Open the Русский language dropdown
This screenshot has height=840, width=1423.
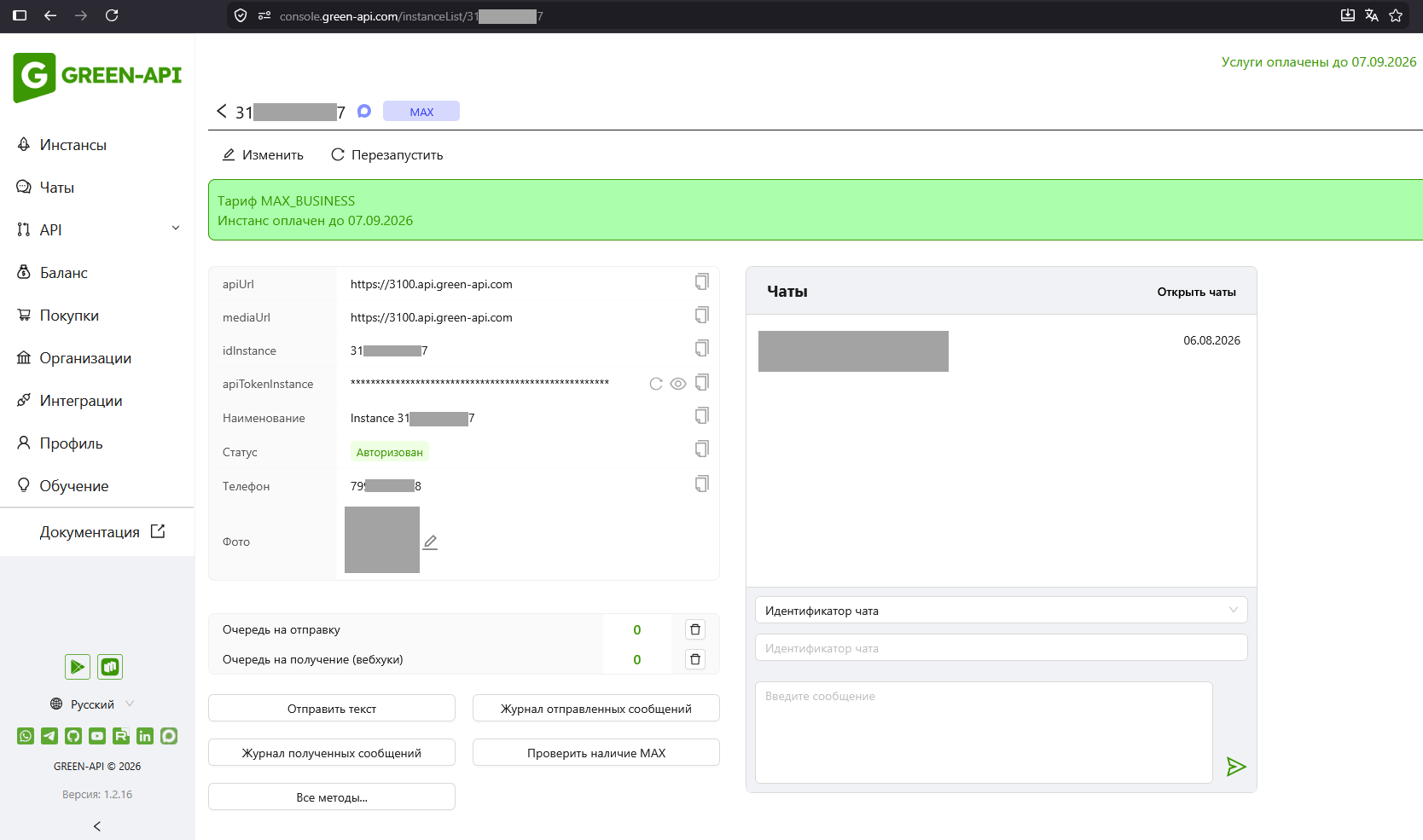pyautogui.click(x=92, y=704)
